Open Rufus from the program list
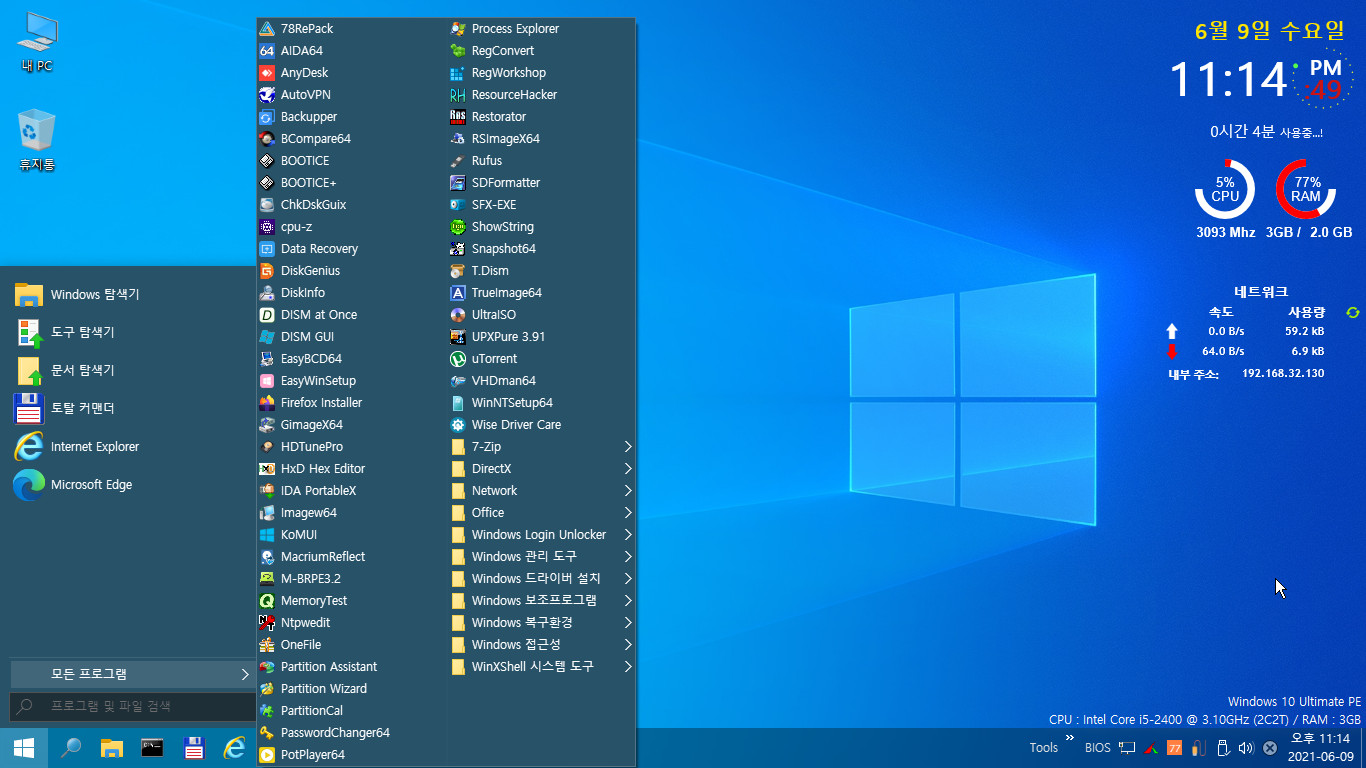1366x768 pixels. tap(541, 161)
